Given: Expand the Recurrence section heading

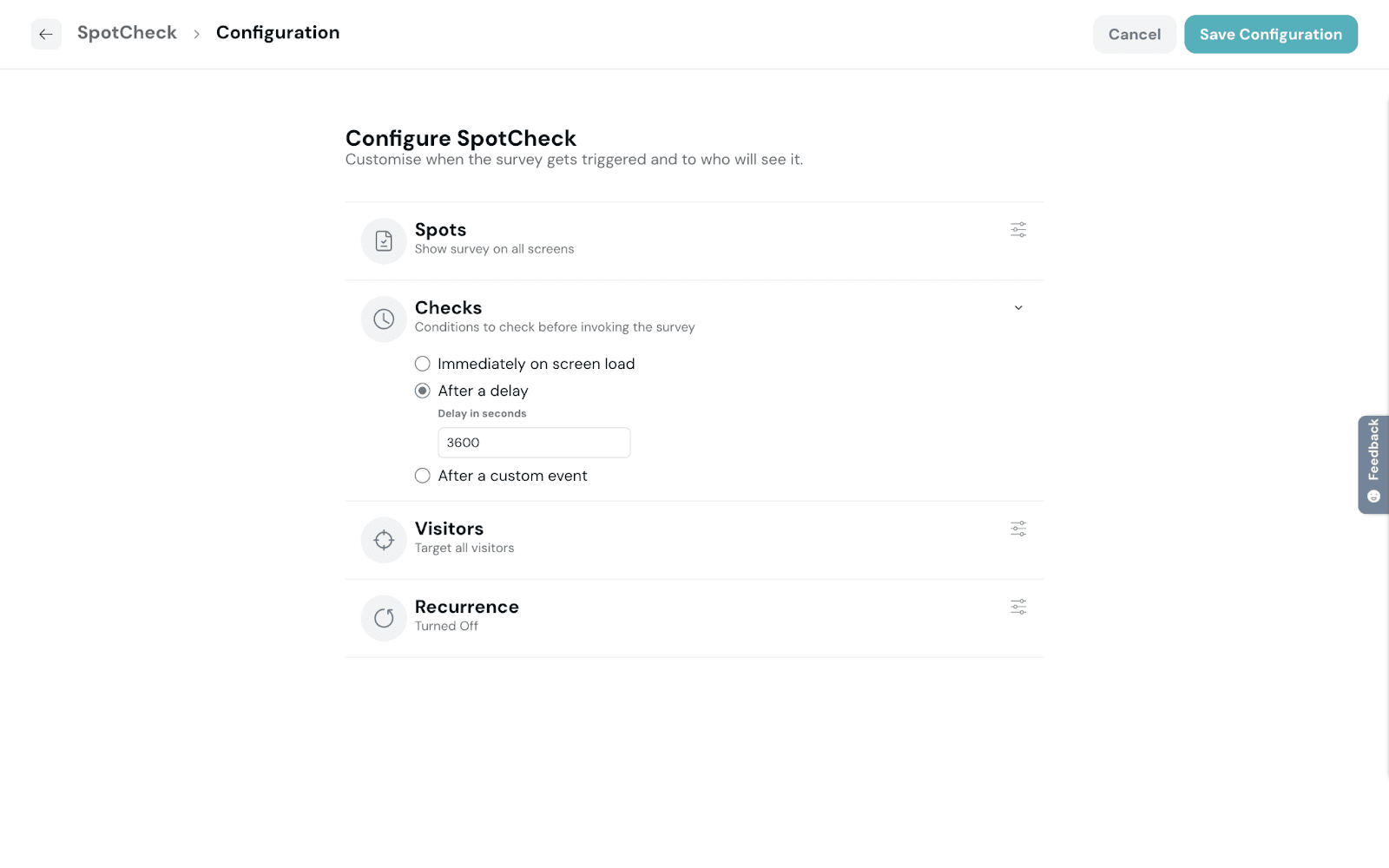Looking at the screenshot, I should coord(466,607).
